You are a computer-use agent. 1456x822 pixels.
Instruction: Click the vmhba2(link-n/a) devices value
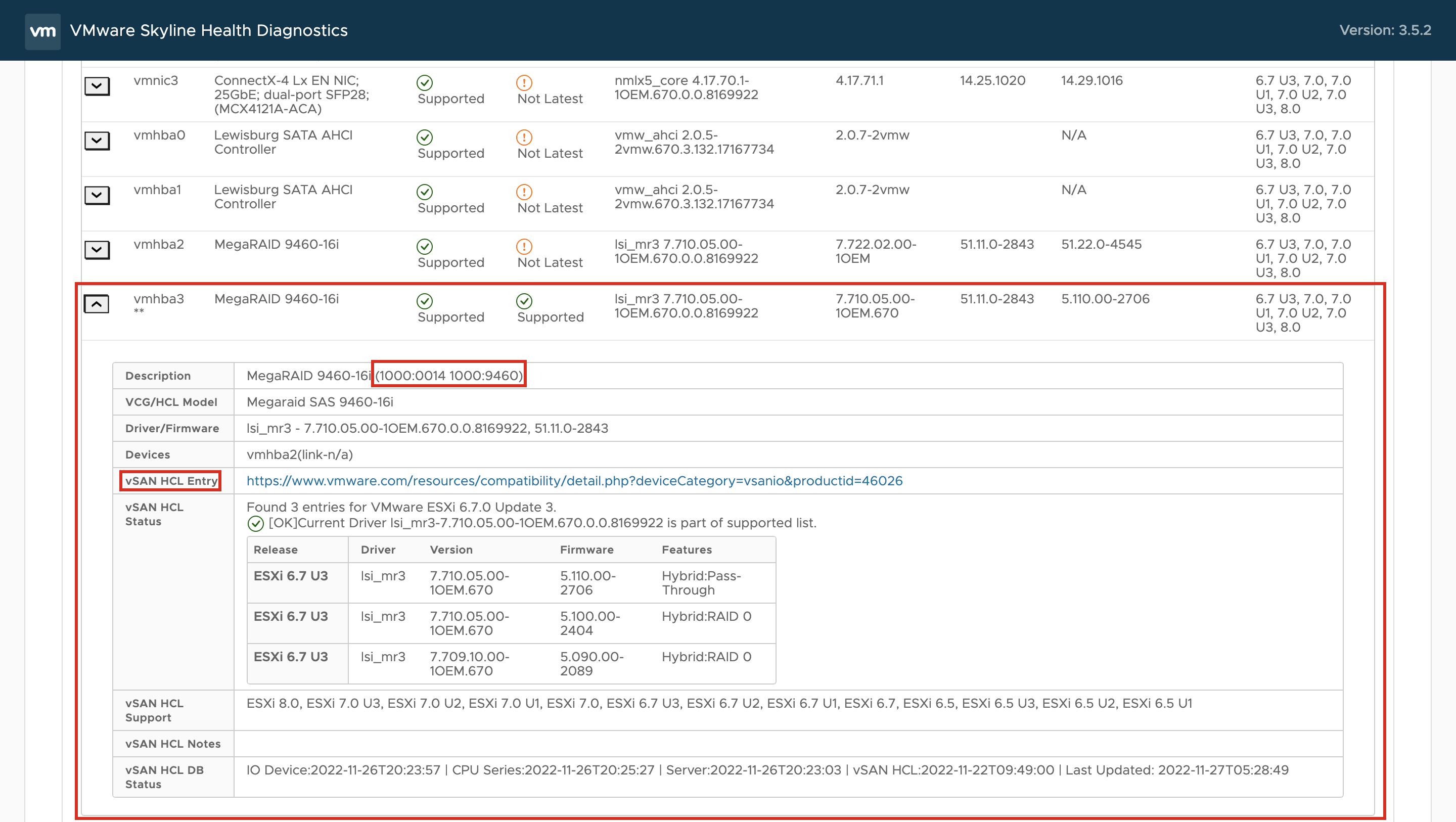point(300,454)
